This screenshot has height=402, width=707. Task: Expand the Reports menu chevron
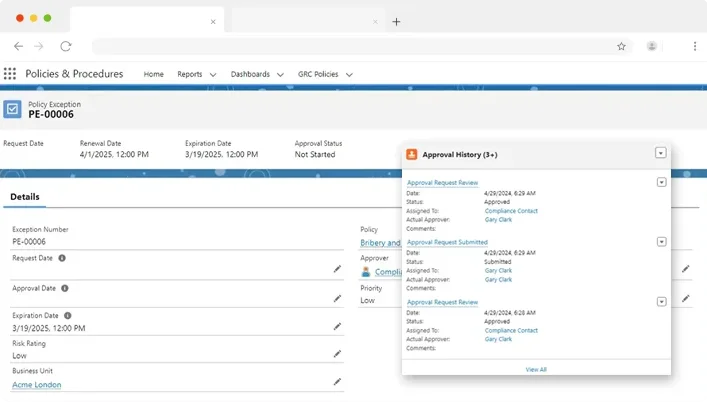(x=213, y=74)
